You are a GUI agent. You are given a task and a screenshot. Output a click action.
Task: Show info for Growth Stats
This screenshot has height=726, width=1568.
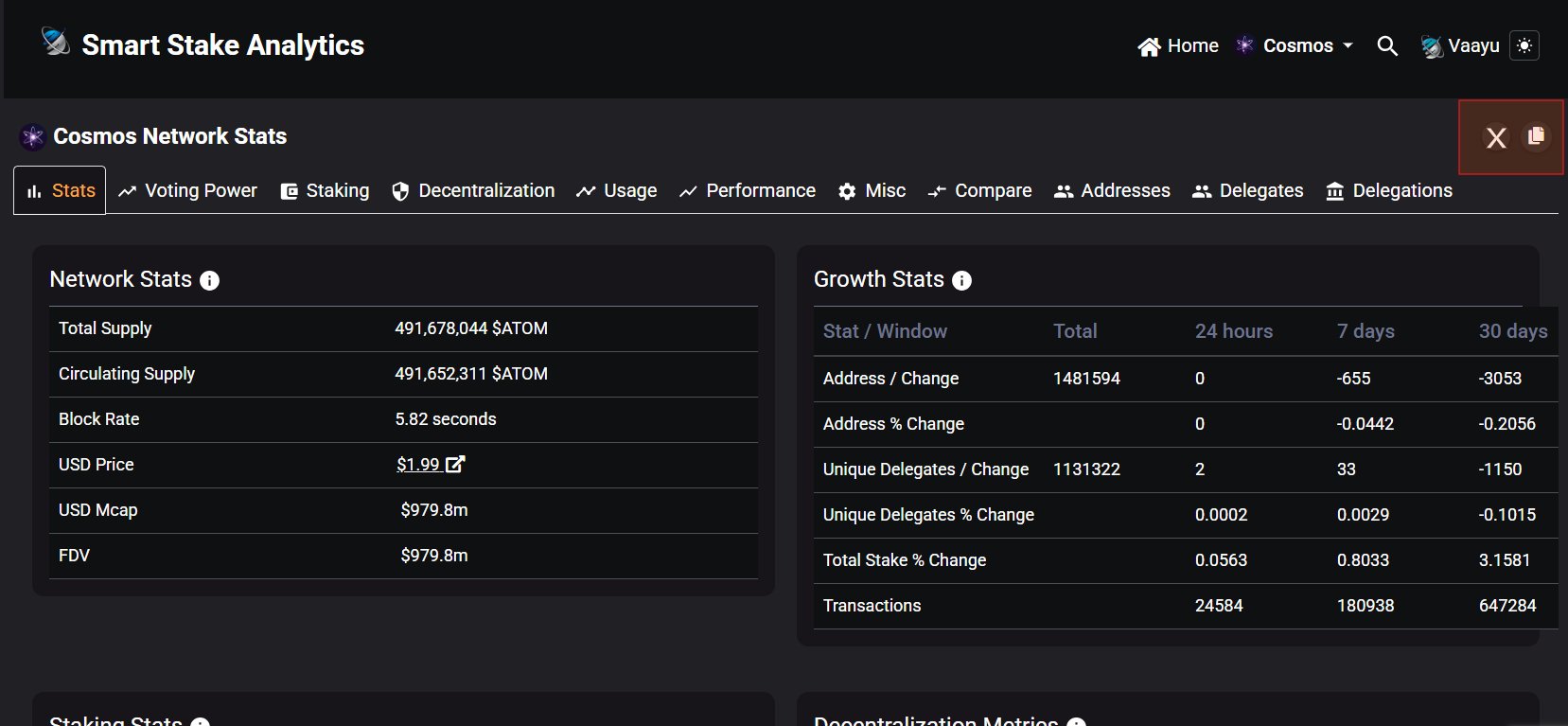[x=961, y=280]
